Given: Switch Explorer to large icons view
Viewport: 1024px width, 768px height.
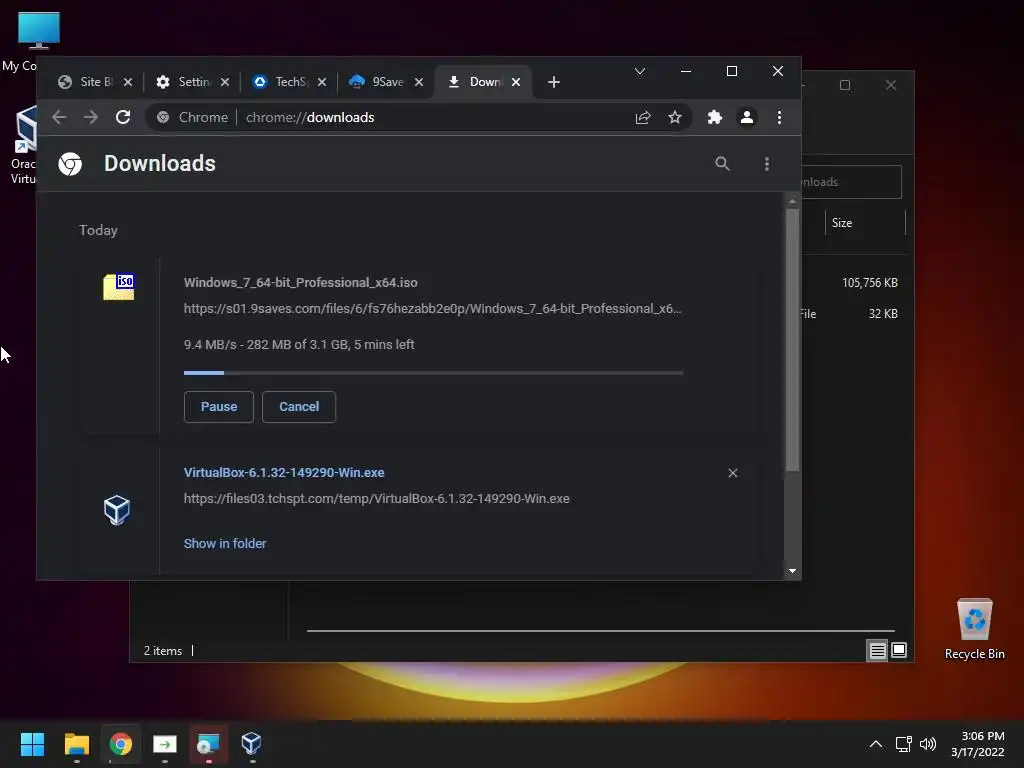Looking at the screenshot, I should 899,650.
